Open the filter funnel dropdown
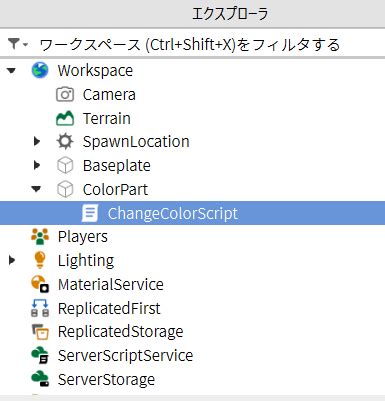 click(18, 44)
